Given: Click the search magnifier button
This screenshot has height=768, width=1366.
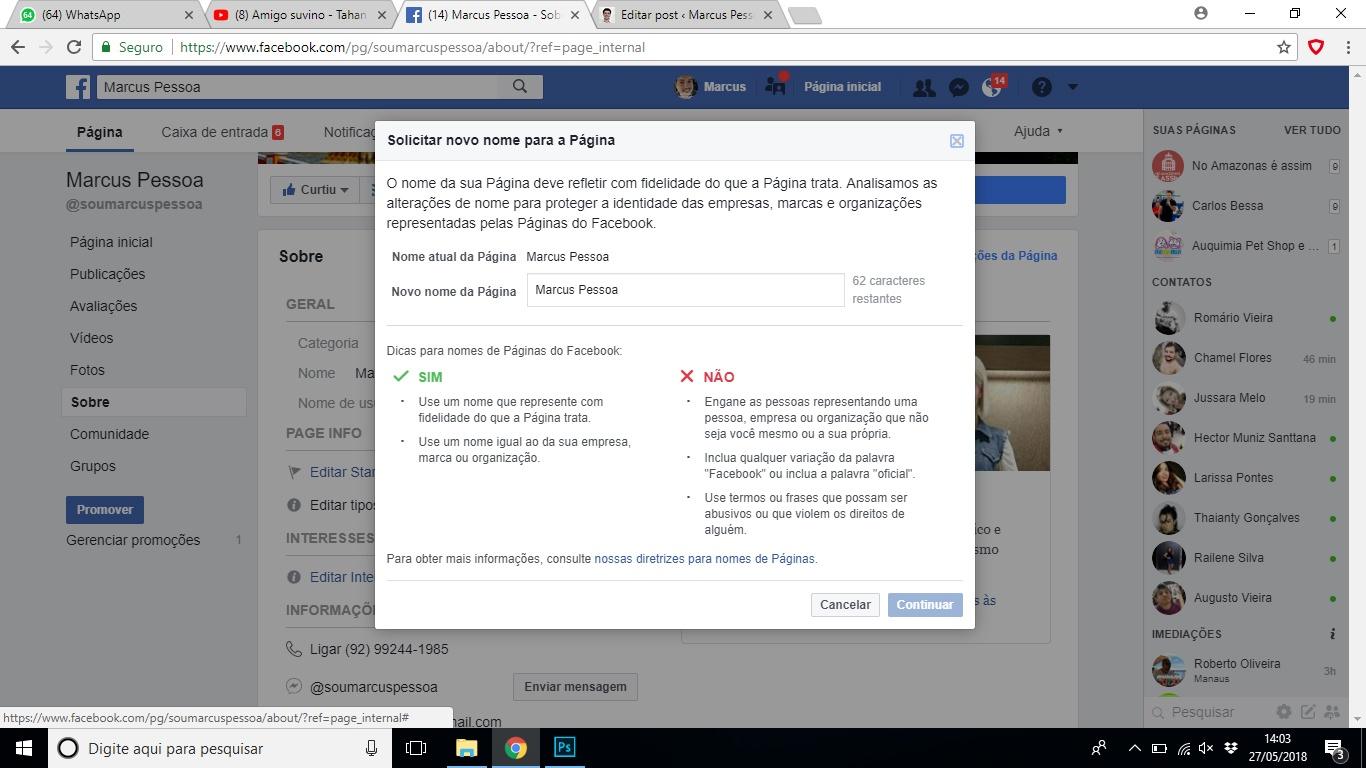Looking at the screenshot, I should coord(520,87).
